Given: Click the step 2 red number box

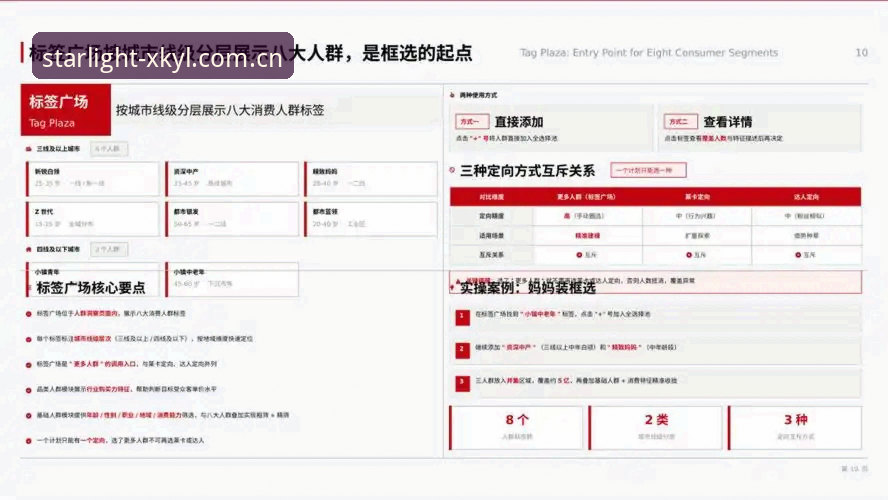Looking at the screenshot, I should coord(462,350).
